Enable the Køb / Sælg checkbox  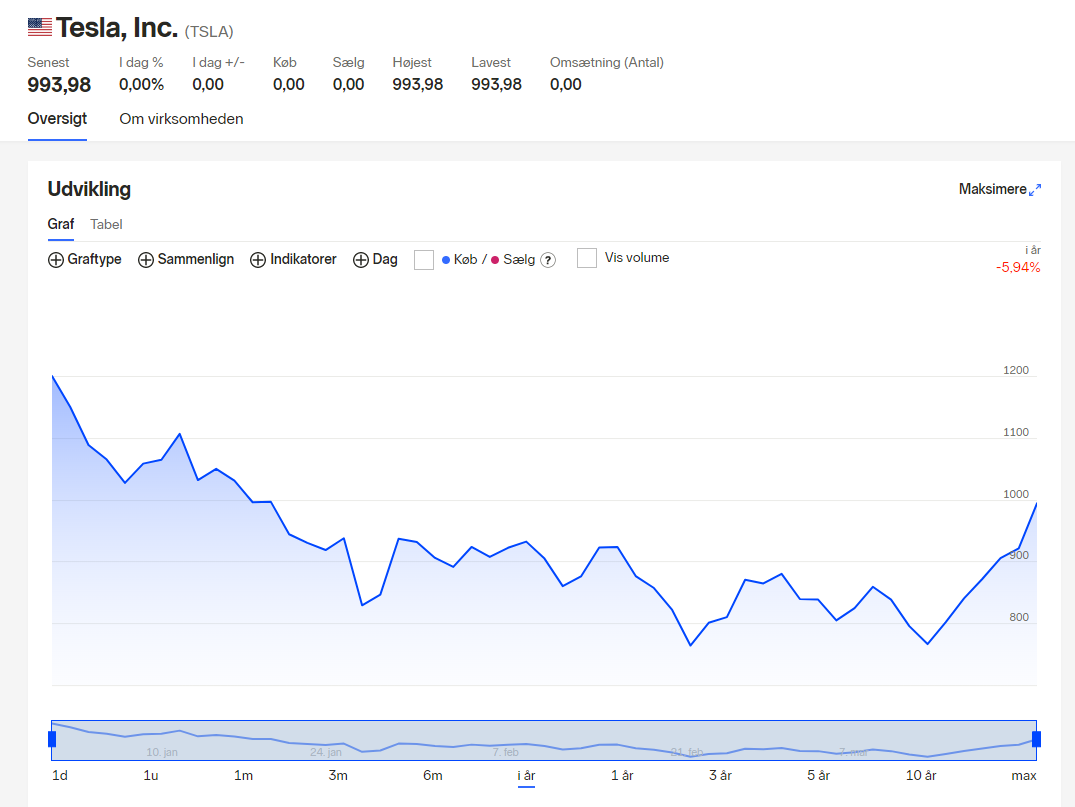coord(424,260)
